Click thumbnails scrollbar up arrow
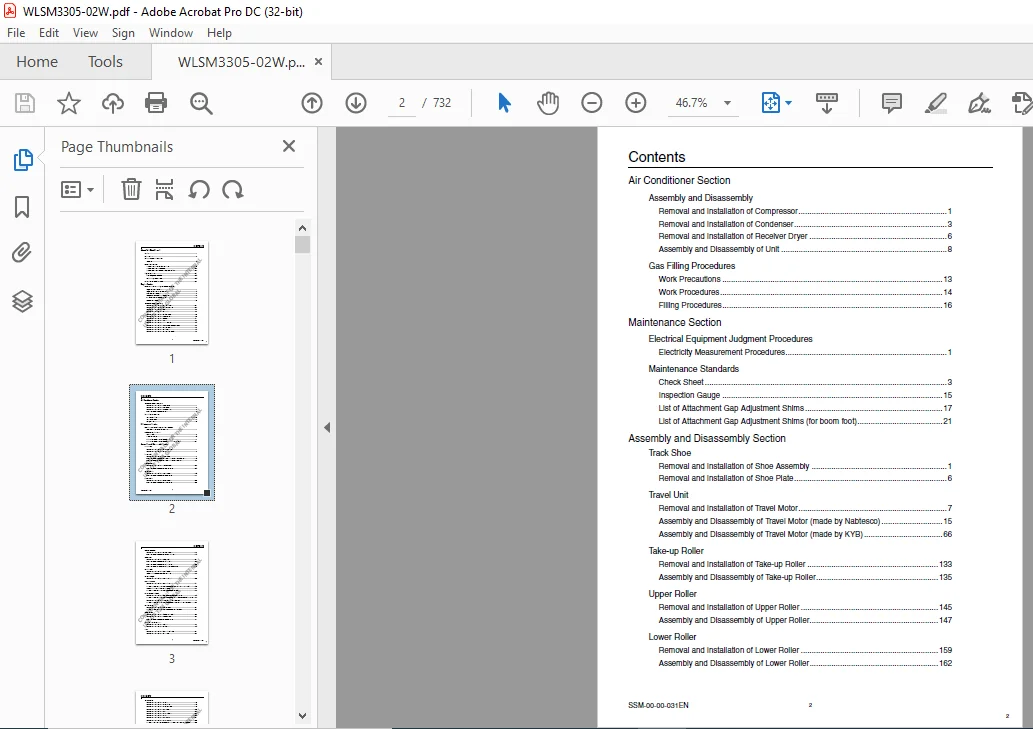Screen dimensions: 1033x729 302,228
